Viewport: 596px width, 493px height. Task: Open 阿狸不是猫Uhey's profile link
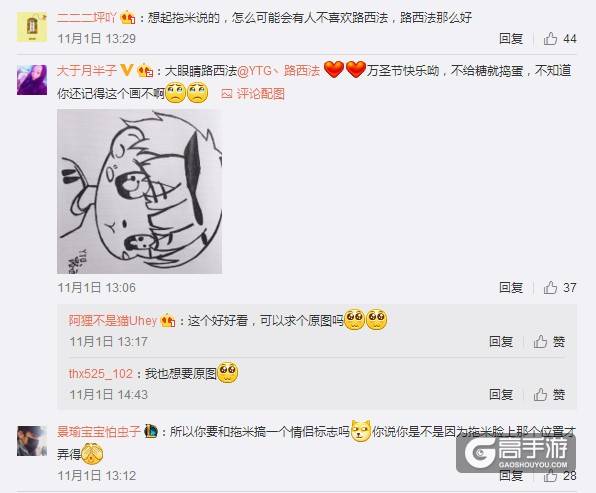click(113, 321)
